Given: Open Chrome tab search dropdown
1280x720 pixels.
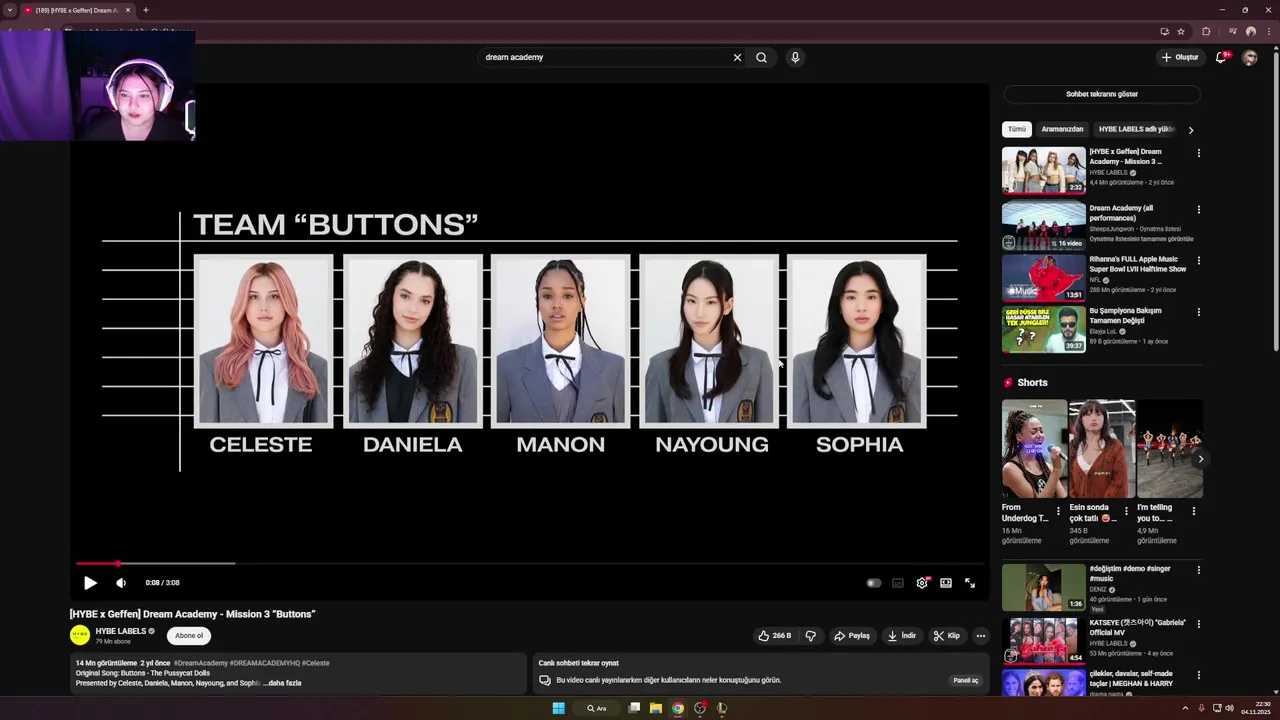Looking at the screenshot, I should coord(10,10).
